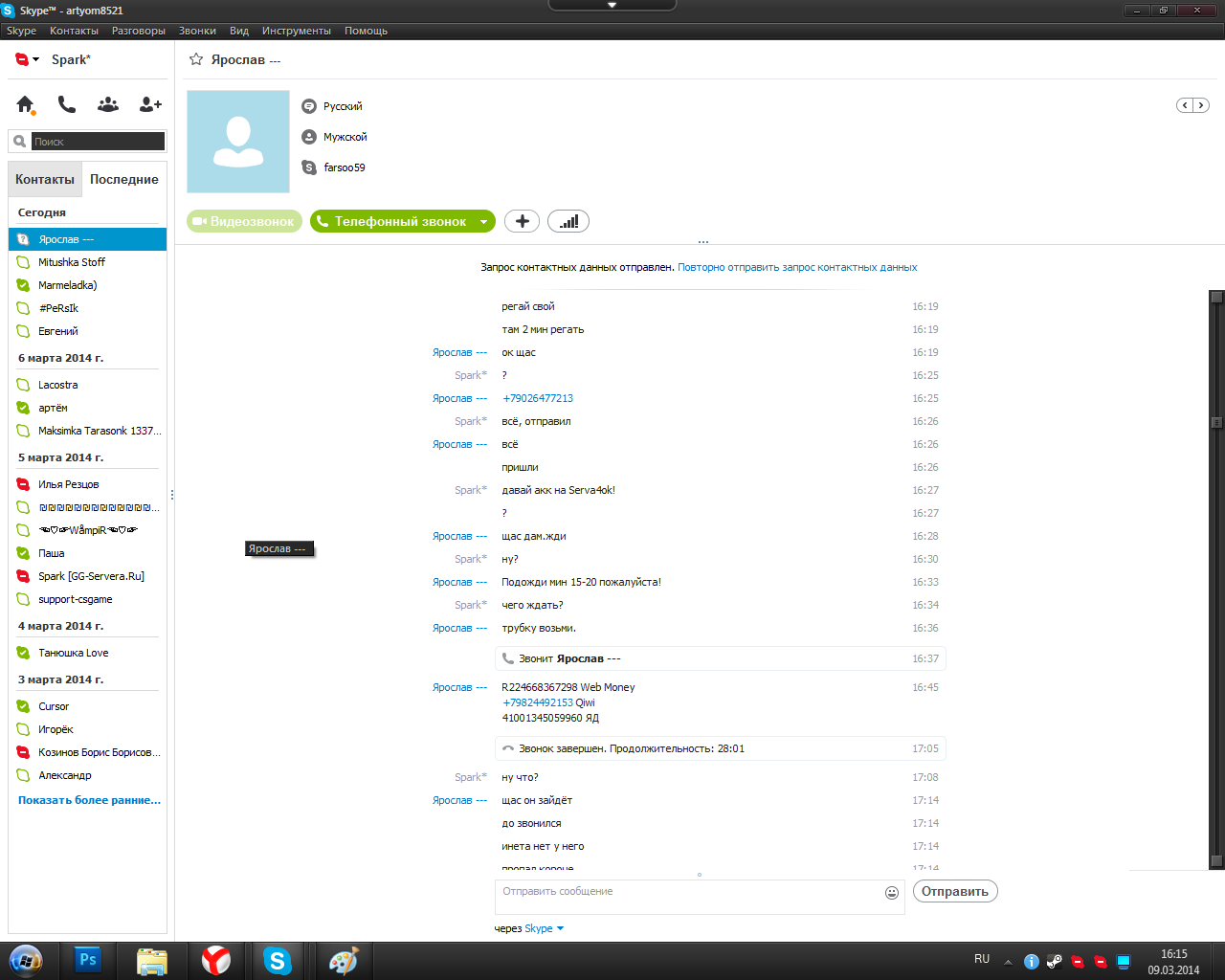1225x980 pixels.
Task: Click Показать более ранние link
Action: coord(89,800)
